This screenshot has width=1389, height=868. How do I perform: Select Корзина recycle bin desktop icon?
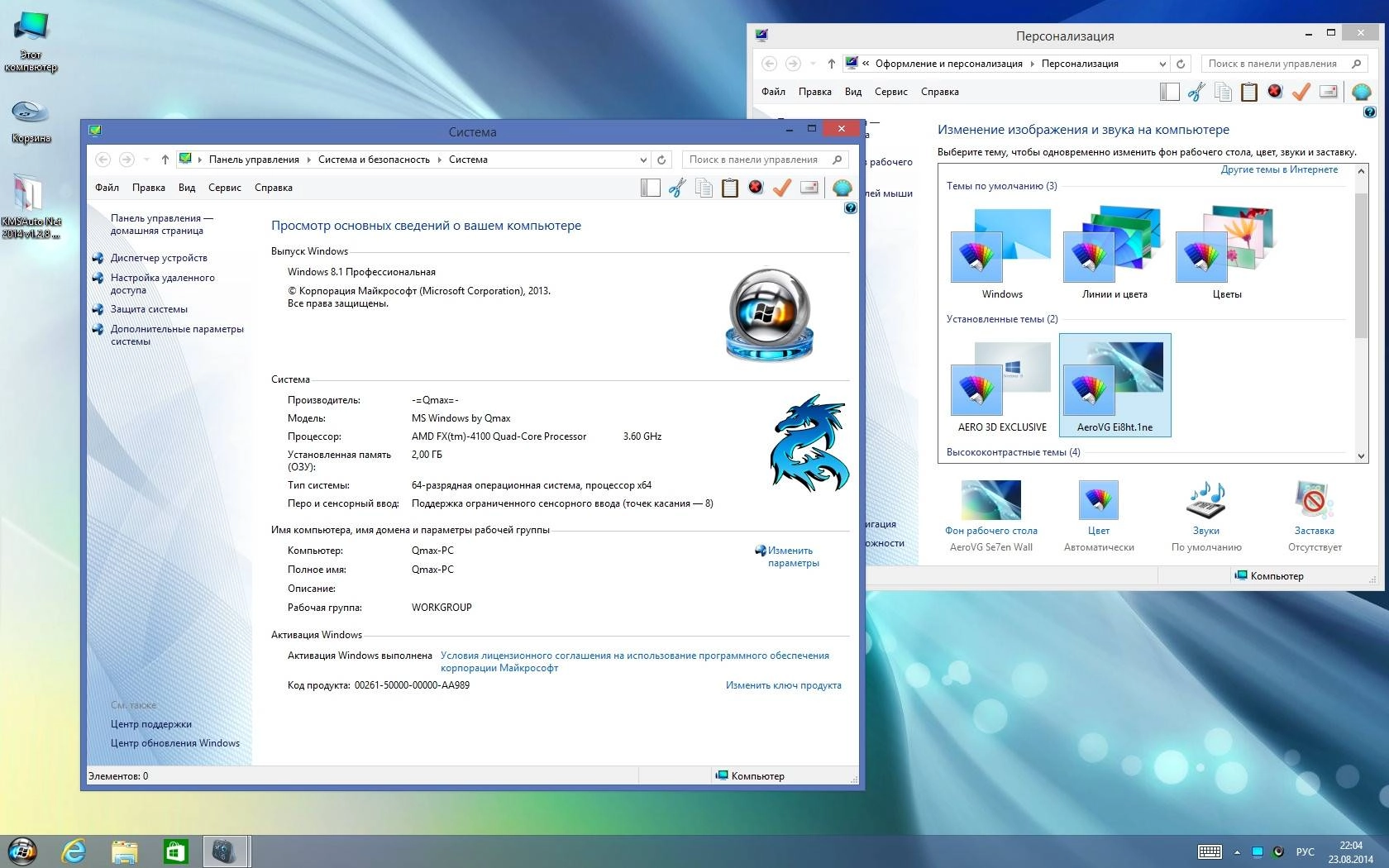(x=31, y=121)
